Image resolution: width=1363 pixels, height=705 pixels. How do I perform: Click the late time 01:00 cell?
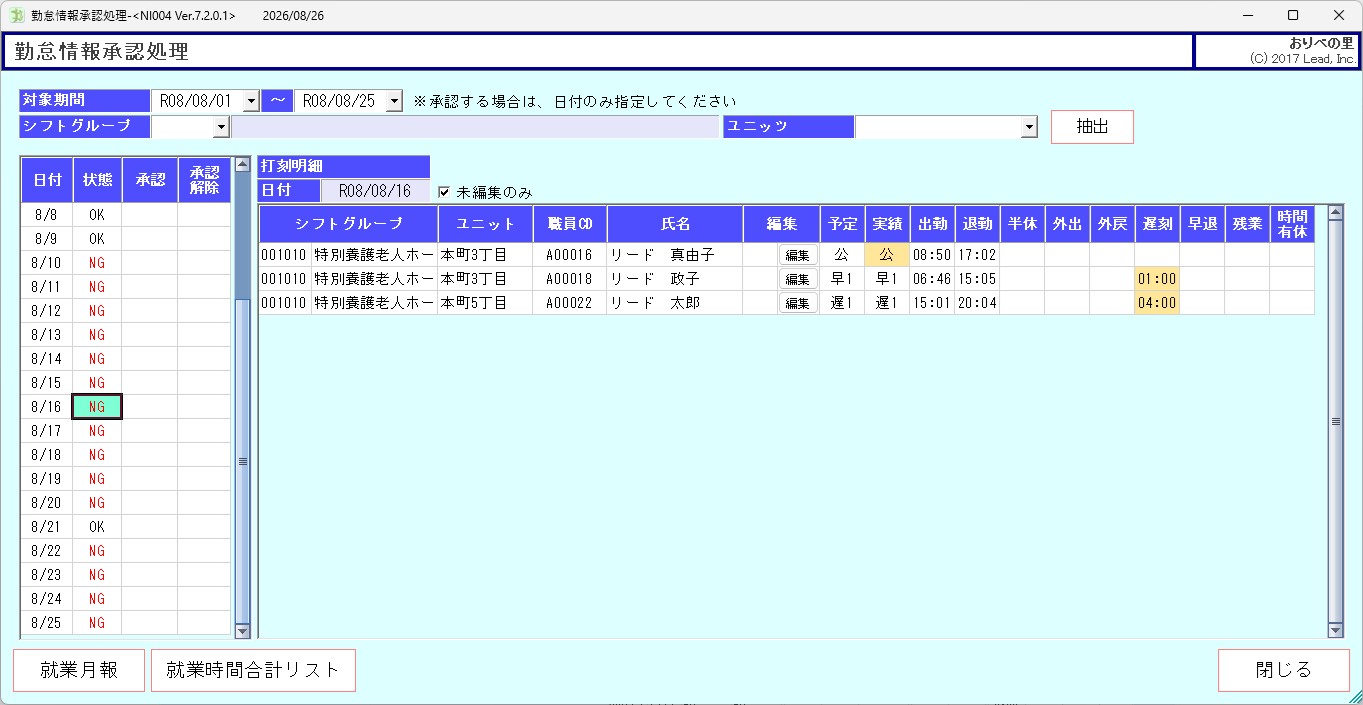1157,279
